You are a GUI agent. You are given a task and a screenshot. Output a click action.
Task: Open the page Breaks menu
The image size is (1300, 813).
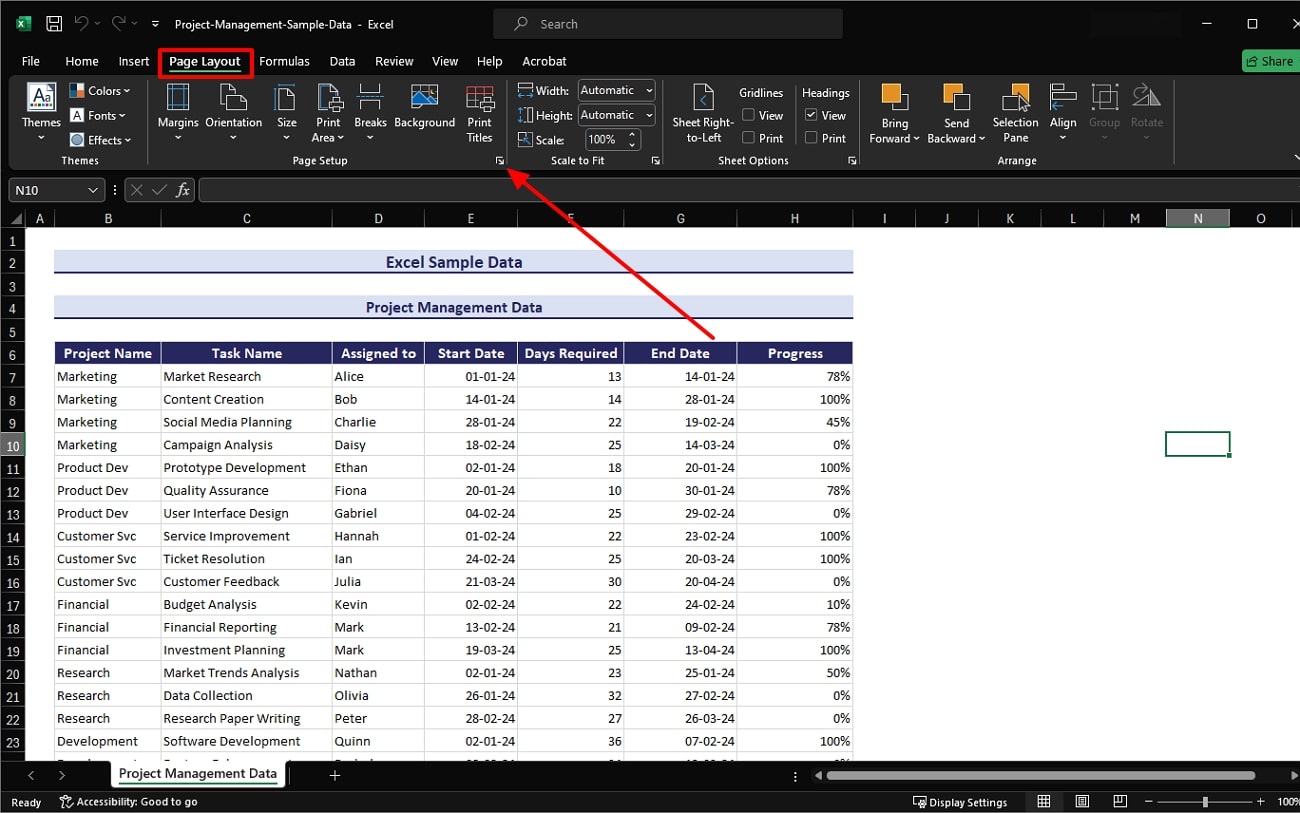[370, 110]
